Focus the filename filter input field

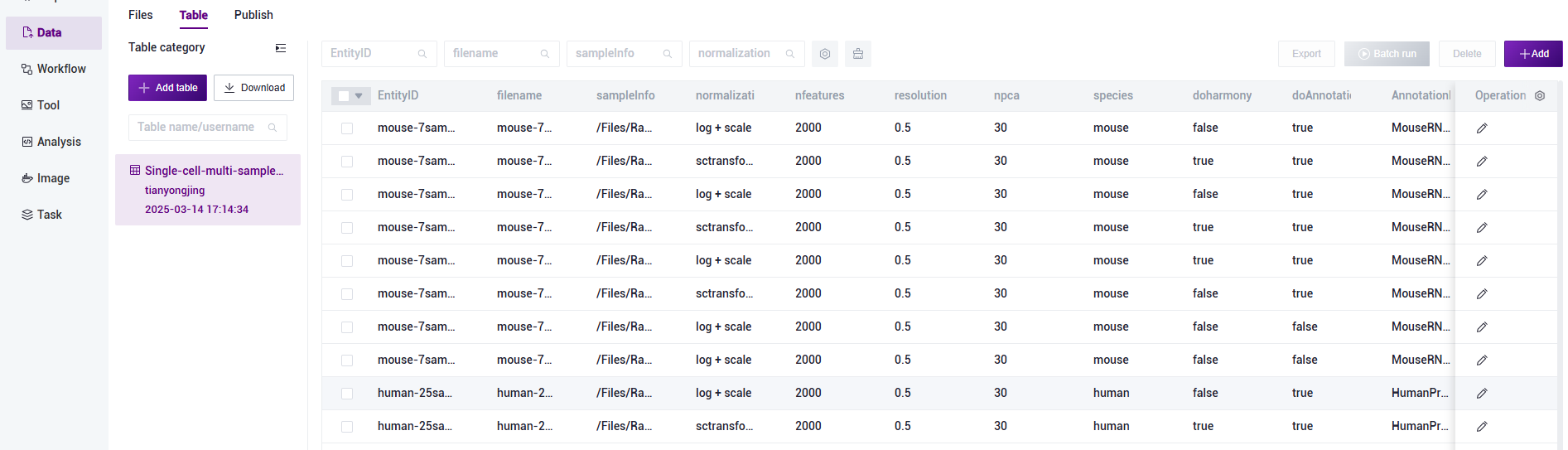(493, 54)
